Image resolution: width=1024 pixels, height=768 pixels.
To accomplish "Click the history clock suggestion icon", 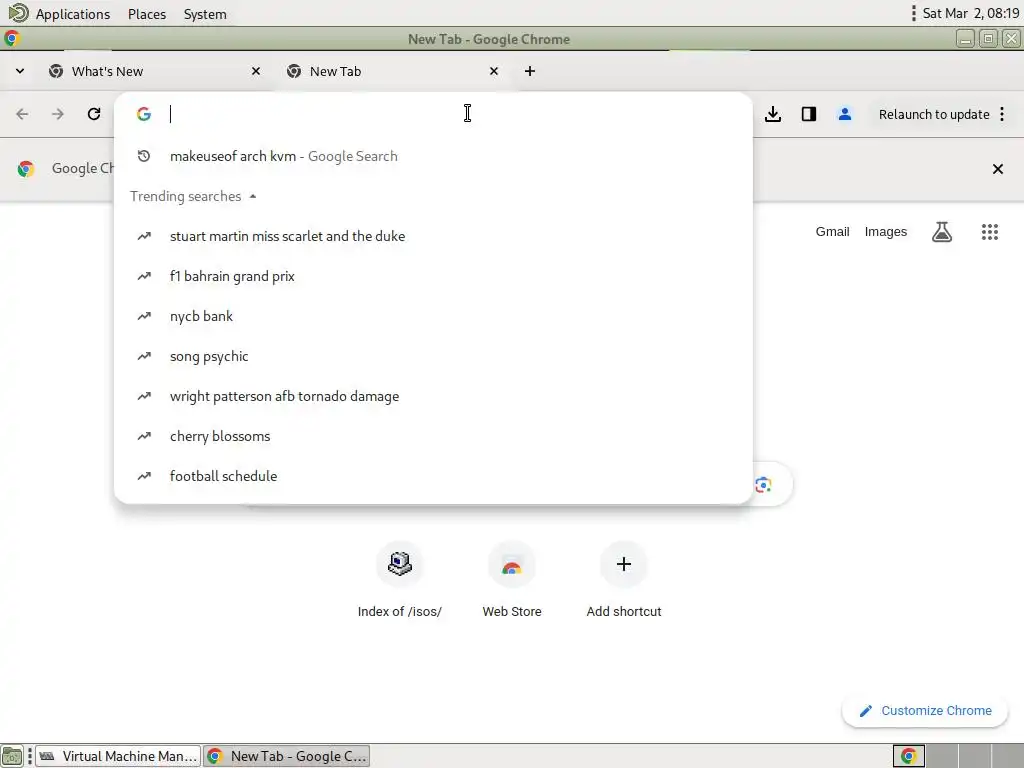I will pyautogui.click(x=144, y=156).
